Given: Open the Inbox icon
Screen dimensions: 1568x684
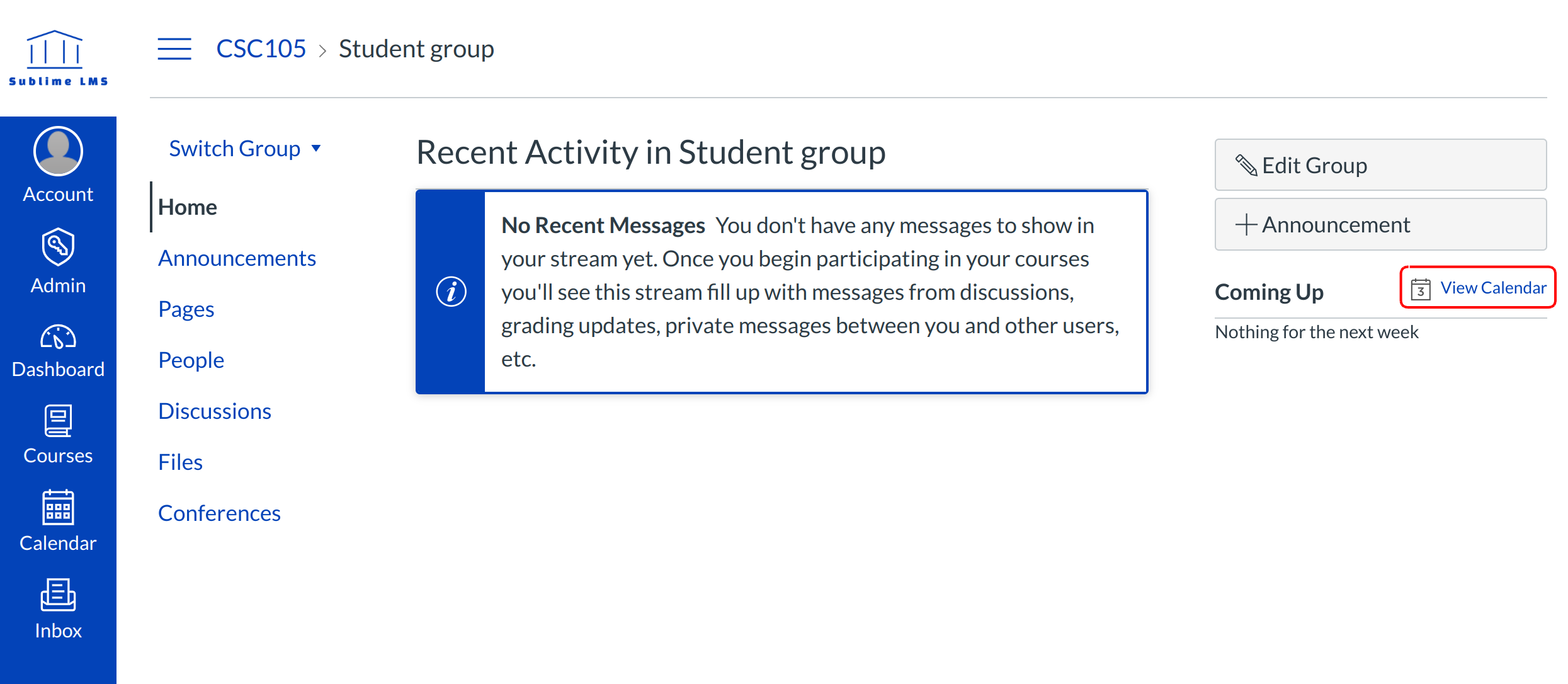Looking at the screenshot, I should (58, 595).
